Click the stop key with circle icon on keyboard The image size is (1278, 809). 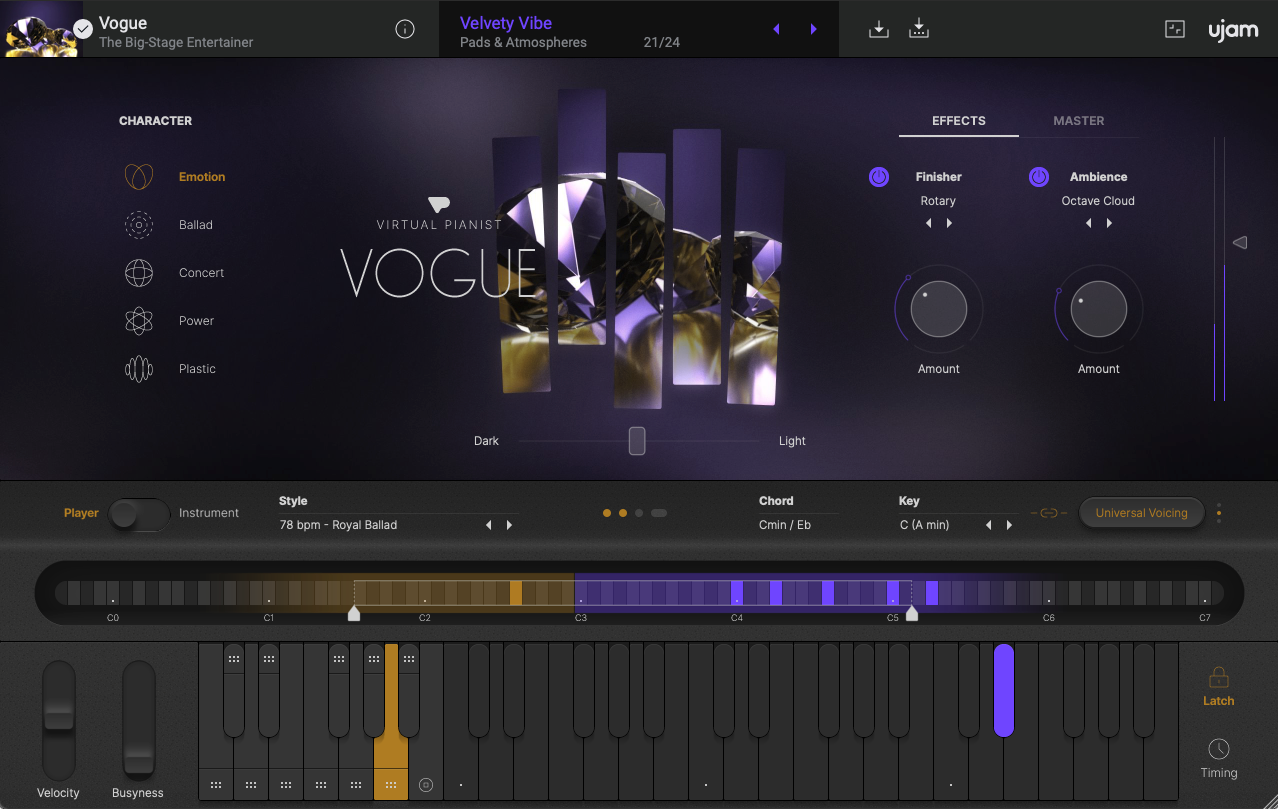click(x=425, y=785)
